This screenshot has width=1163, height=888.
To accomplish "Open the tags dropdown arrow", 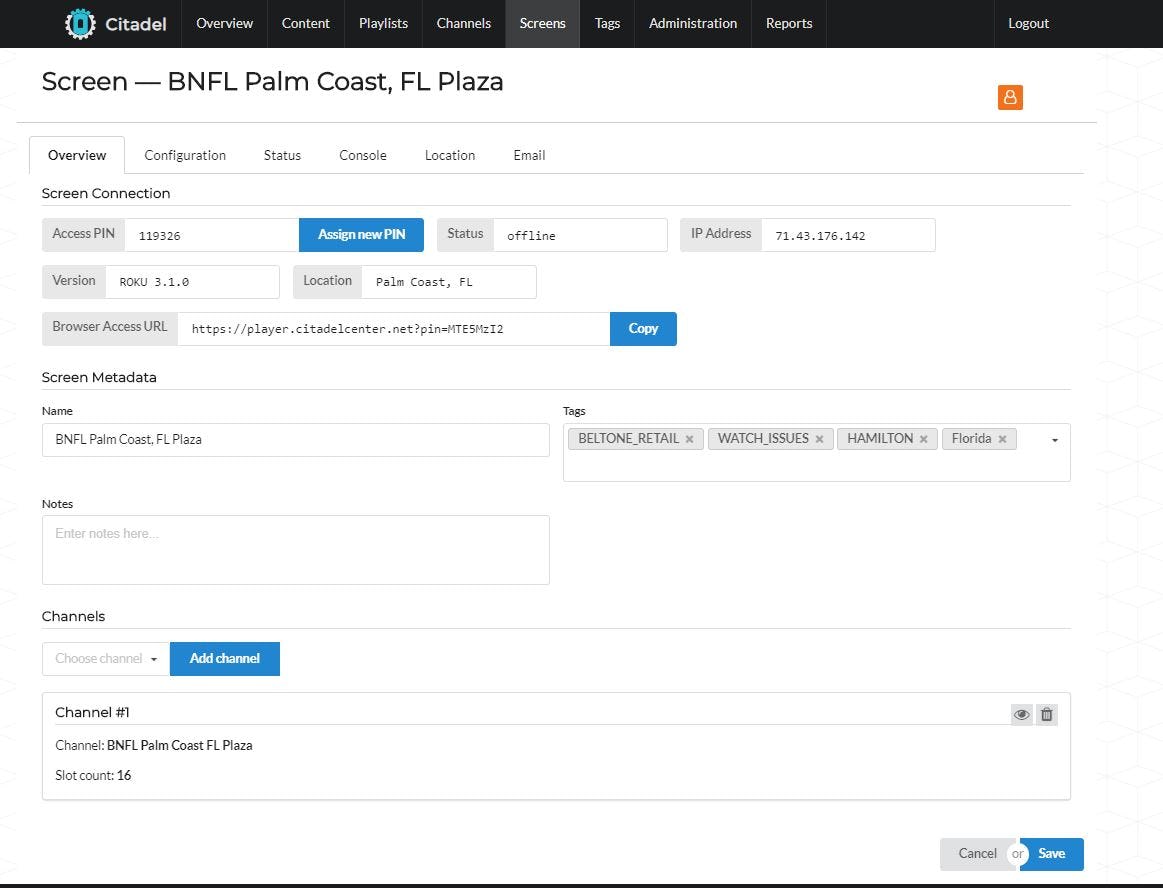I will tap(1054, 440).
